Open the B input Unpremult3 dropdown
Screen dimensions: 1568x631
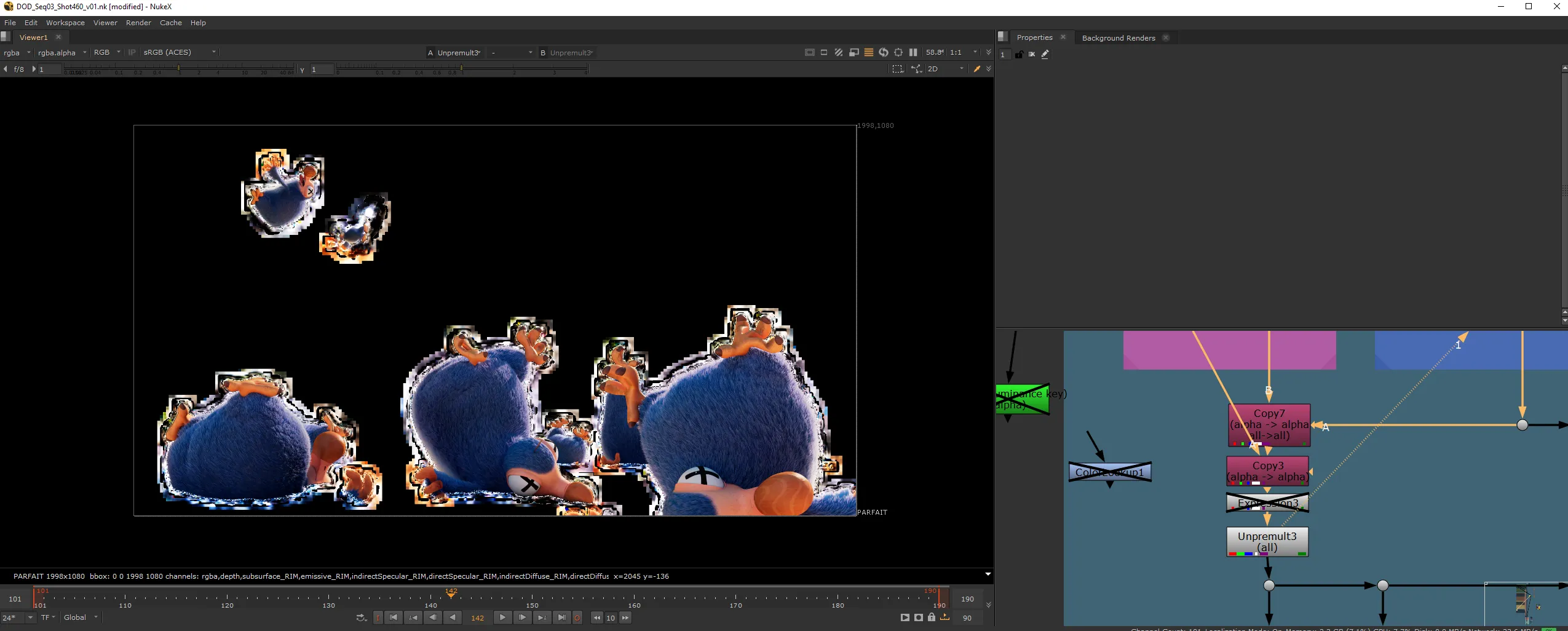571,53
